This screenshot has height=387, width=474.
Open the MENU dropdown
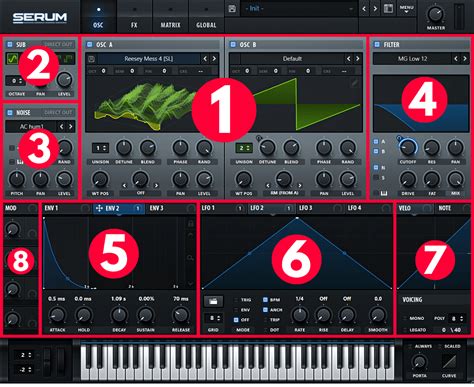point(406,9)
